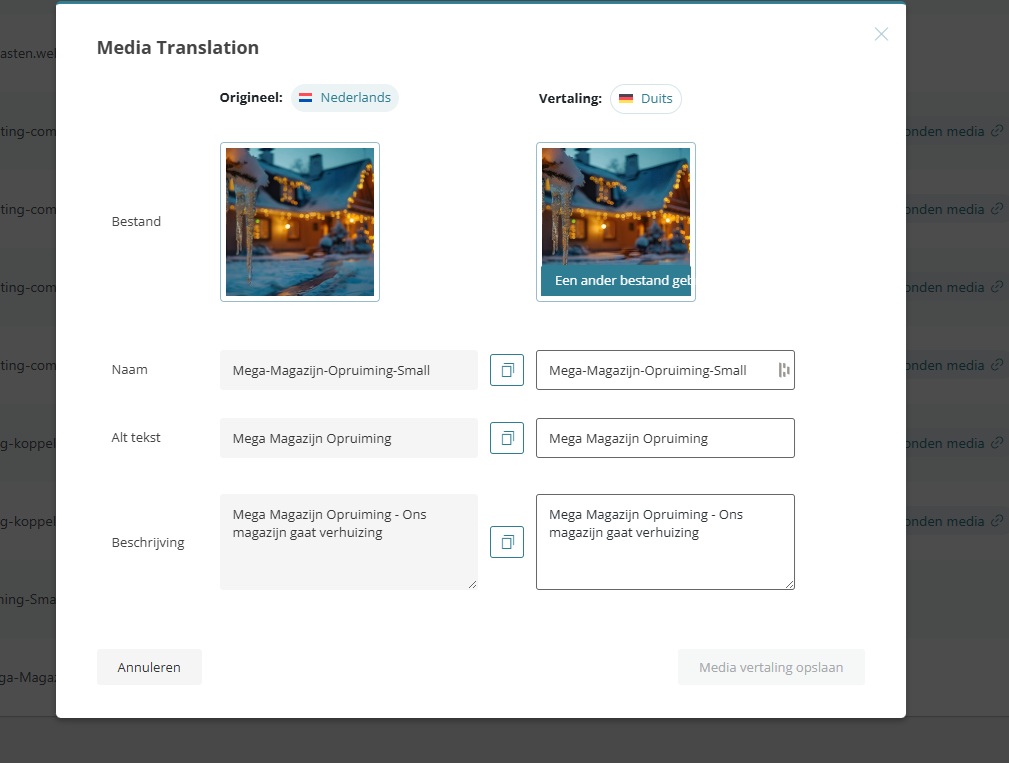Viewport: 1009px width, 763px height.
Task: Click the Vertaling: label
Action: pyautogui.click(x=570, y=98)
